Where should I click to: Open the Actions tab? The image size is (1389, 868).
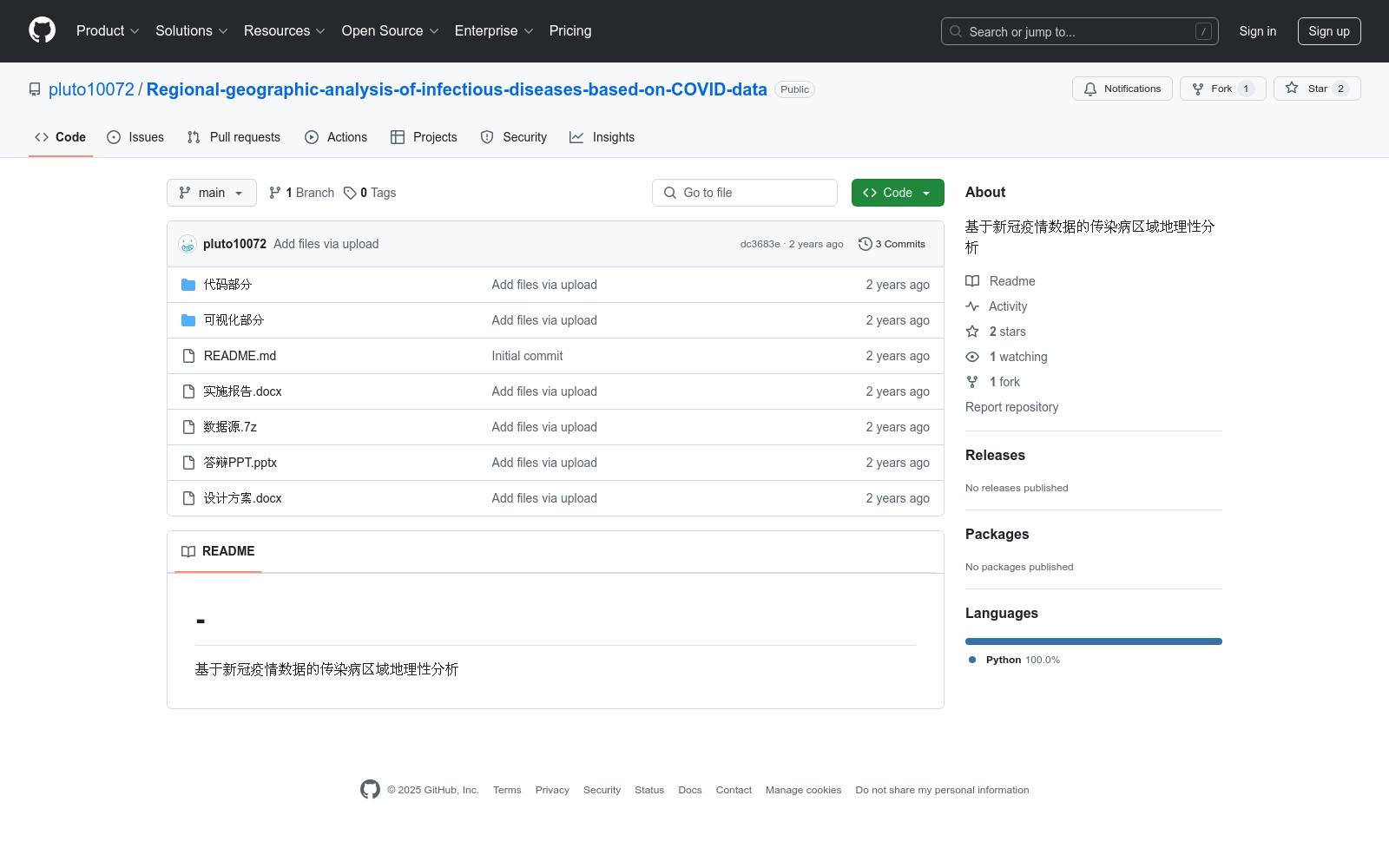coord(336,137)
